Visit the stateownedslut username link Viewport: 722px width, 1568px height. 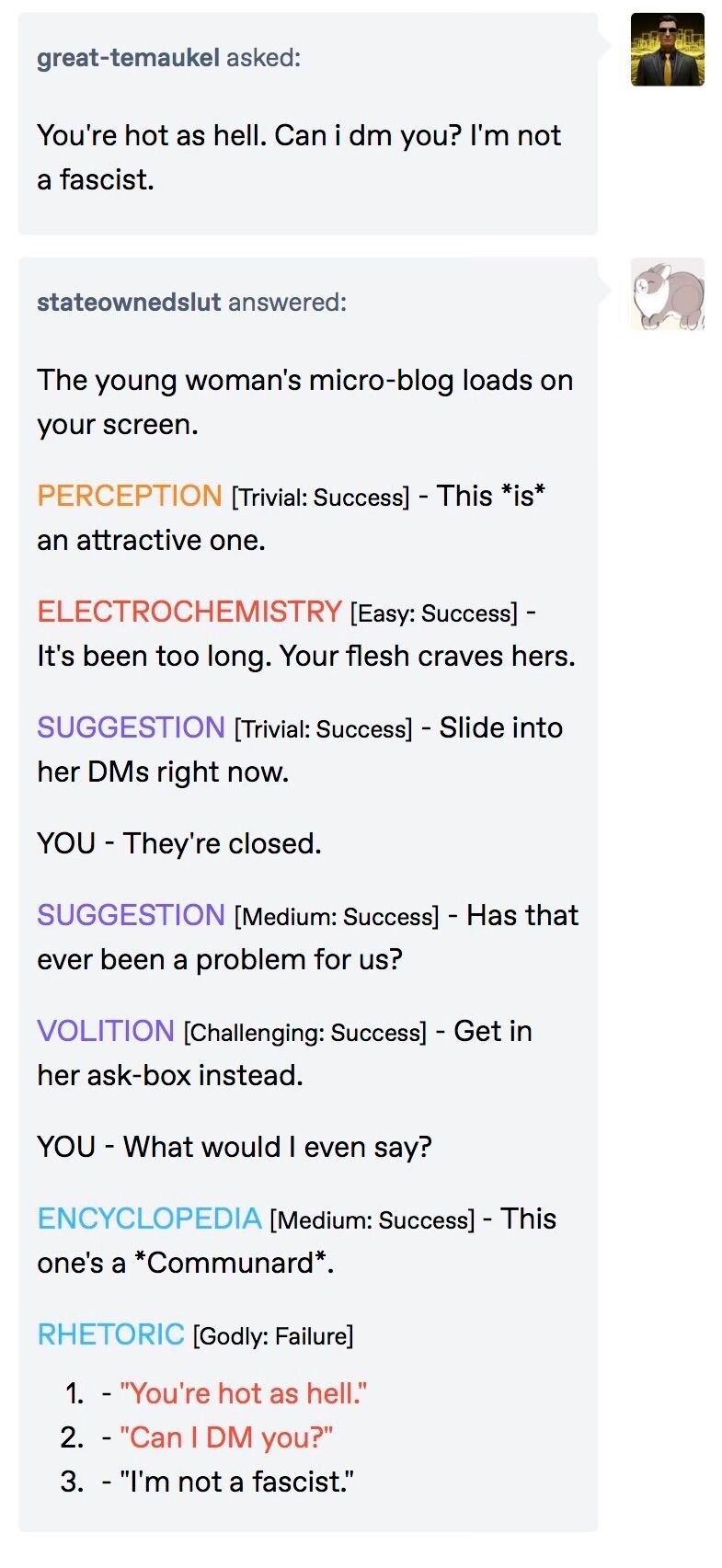pos(129,302)
